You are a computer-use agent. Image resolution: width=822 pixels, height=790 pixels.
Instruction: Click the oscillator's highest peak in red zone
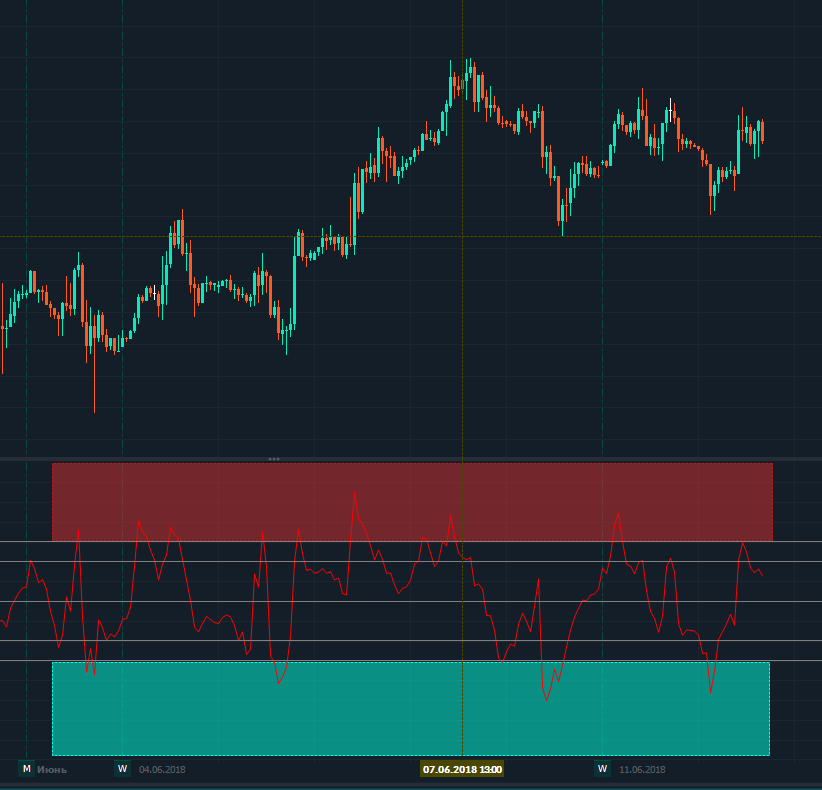[354, 492]
